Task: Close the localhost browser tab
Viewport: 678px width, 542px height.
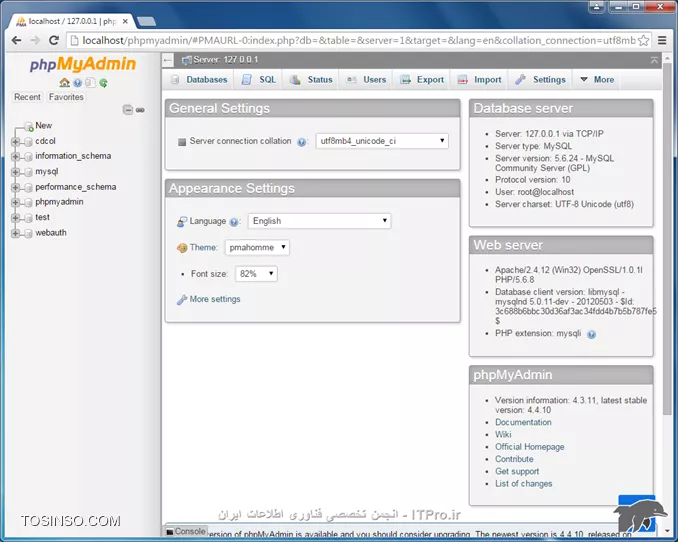Action: pos(125,21)
